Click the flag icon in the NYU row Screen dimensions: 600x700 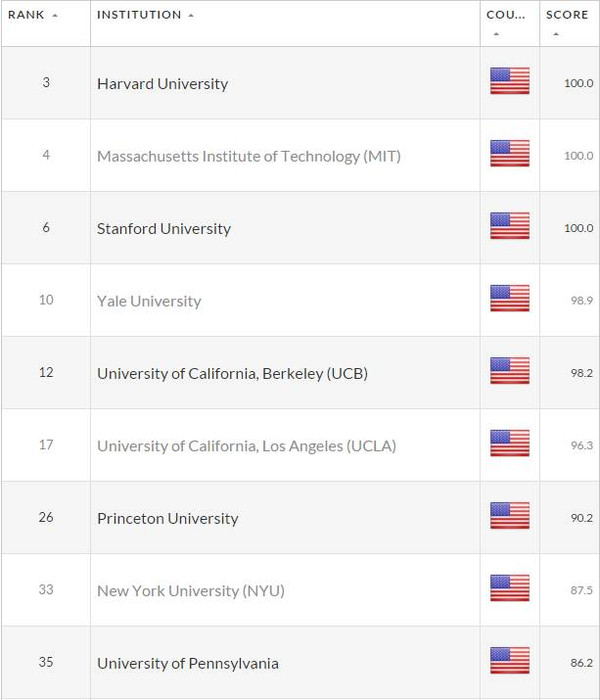pos(509,588)
